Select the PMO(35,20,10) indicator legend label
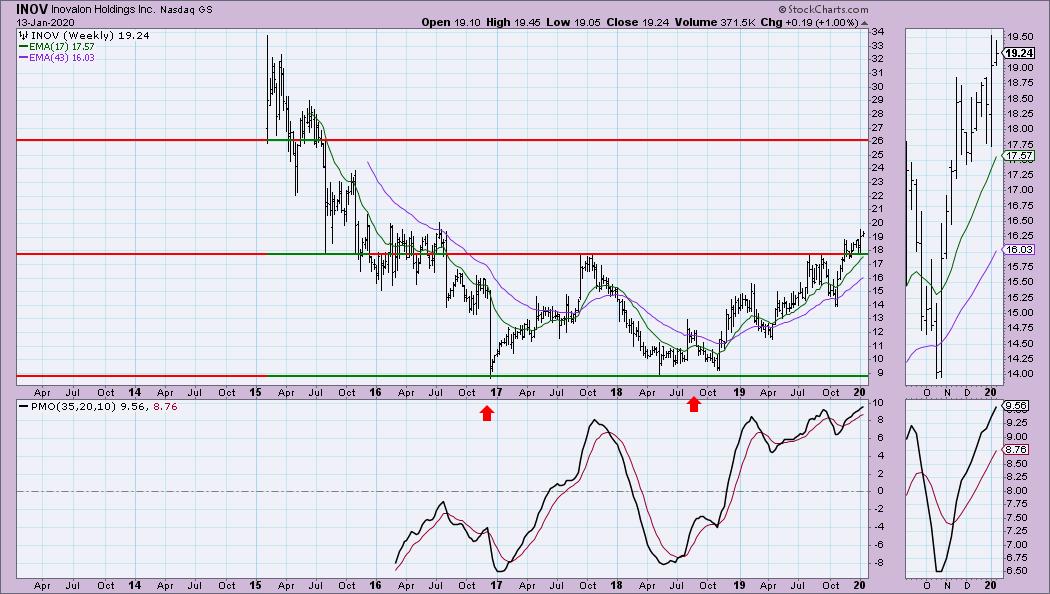1050x594 pixels. (74, 406)
